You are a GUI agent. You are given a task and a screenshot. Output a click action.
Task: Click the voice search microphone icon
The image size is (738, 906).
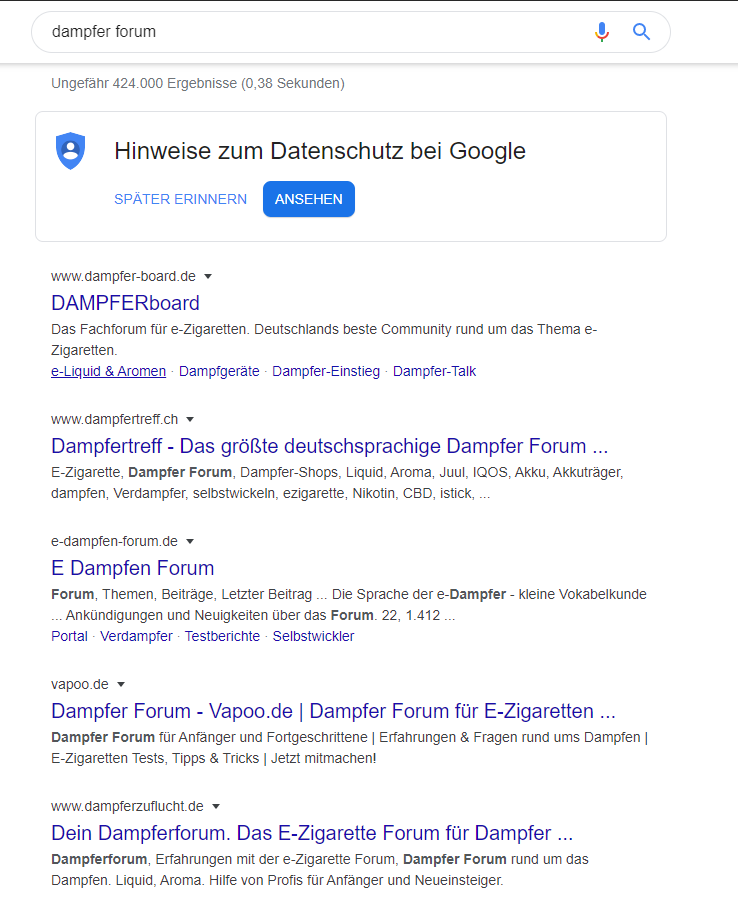[601, 32]
